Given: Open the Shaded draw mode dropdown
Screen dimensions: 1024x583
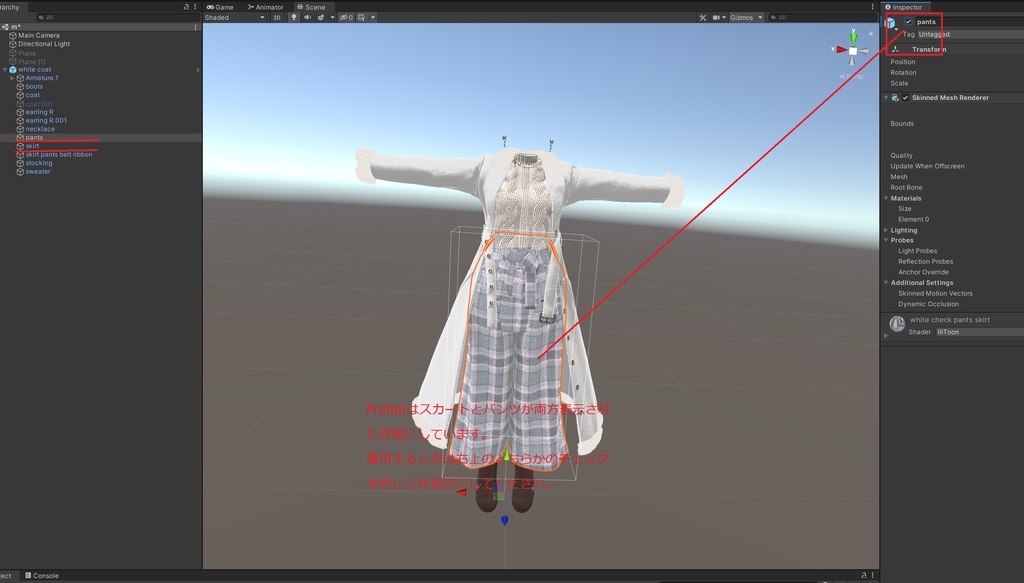Looking at the screenshot, I should coord(234,18).
